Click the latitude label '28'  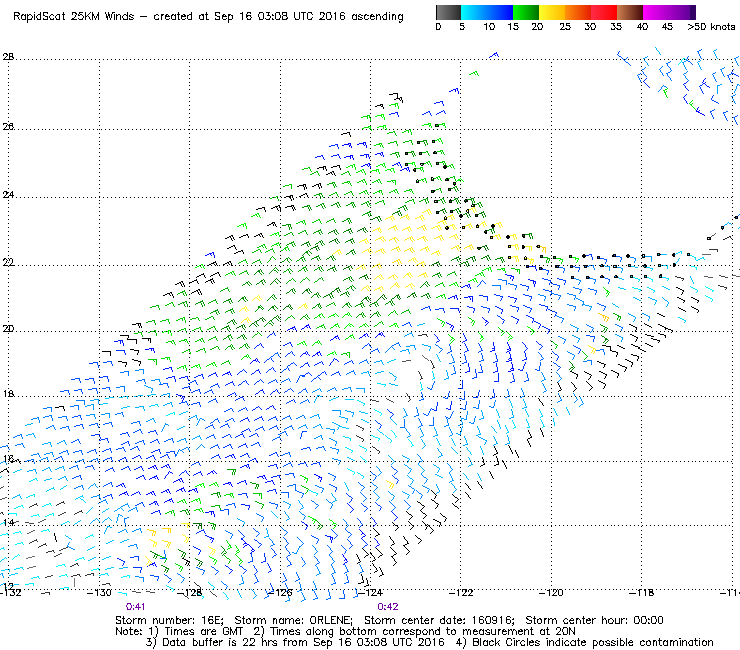[x=8, y=57]
